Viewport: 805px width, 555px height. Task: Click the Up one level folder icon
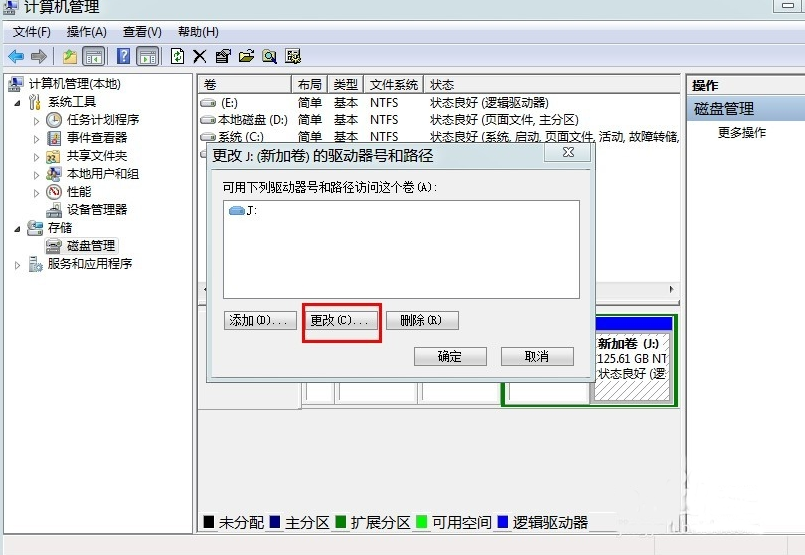tap(70, 56)
